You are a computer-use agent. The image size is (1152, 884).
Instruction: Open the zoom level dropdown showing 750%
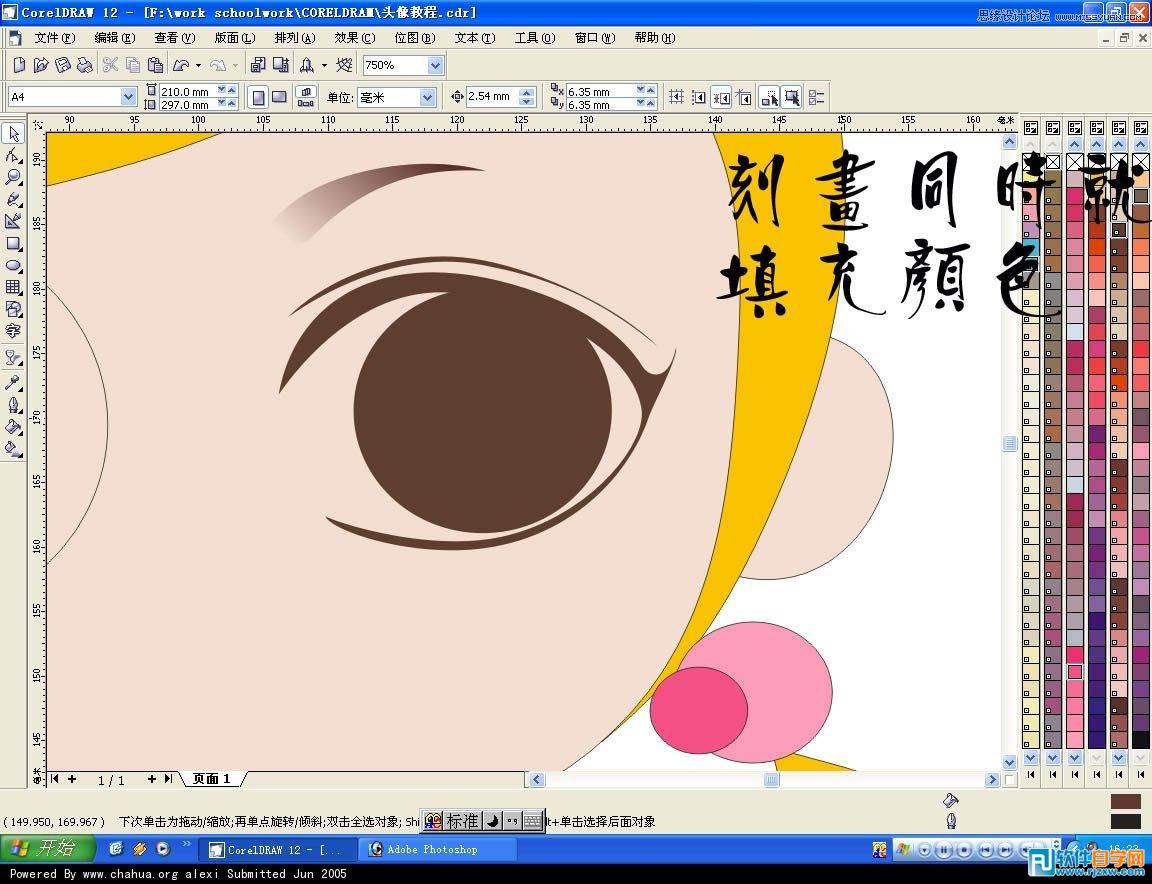[x=434, y=64]
